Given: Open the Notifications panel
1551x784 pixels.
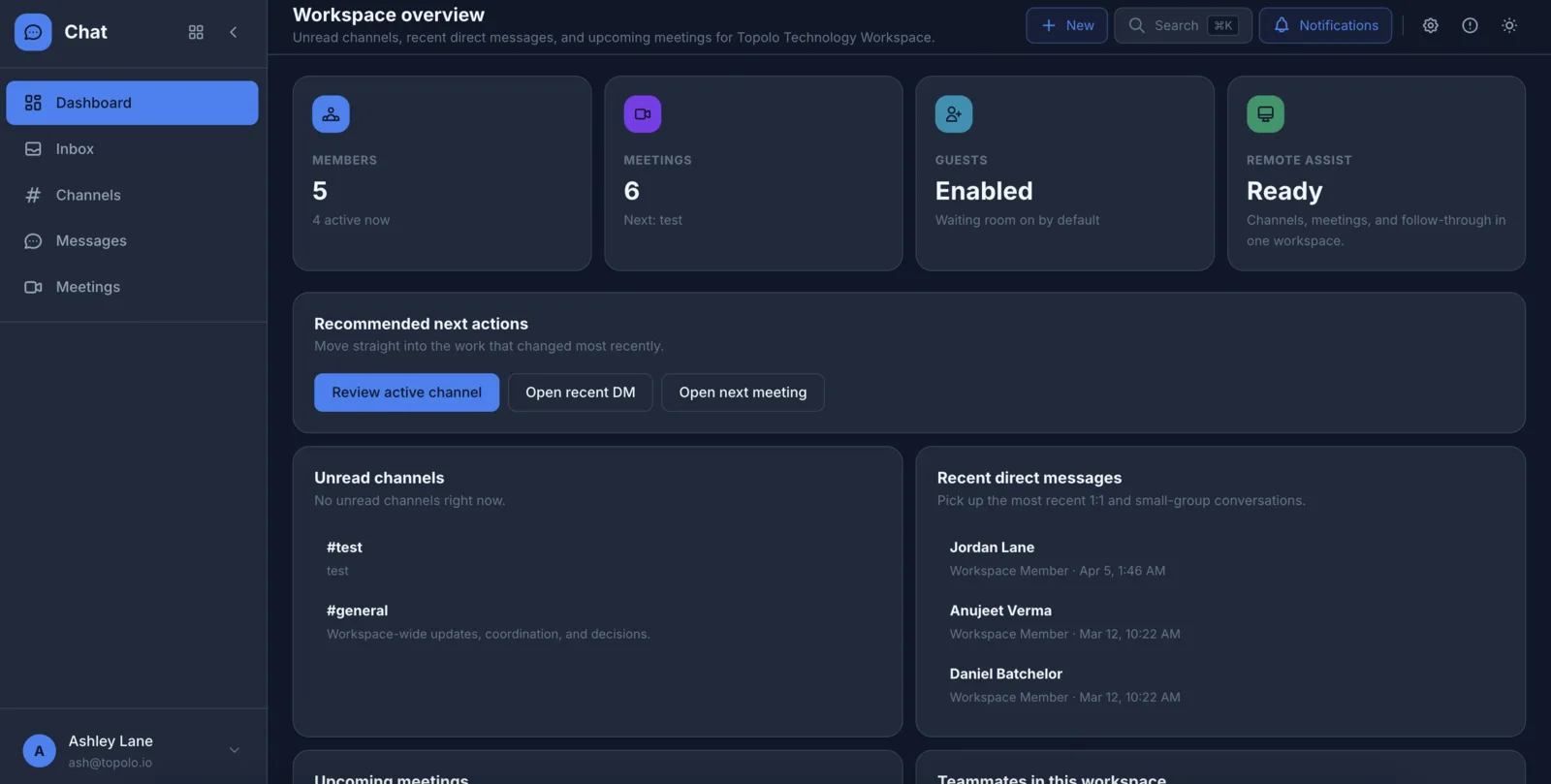Looking at the screenshot, I should pos(1325,25).
